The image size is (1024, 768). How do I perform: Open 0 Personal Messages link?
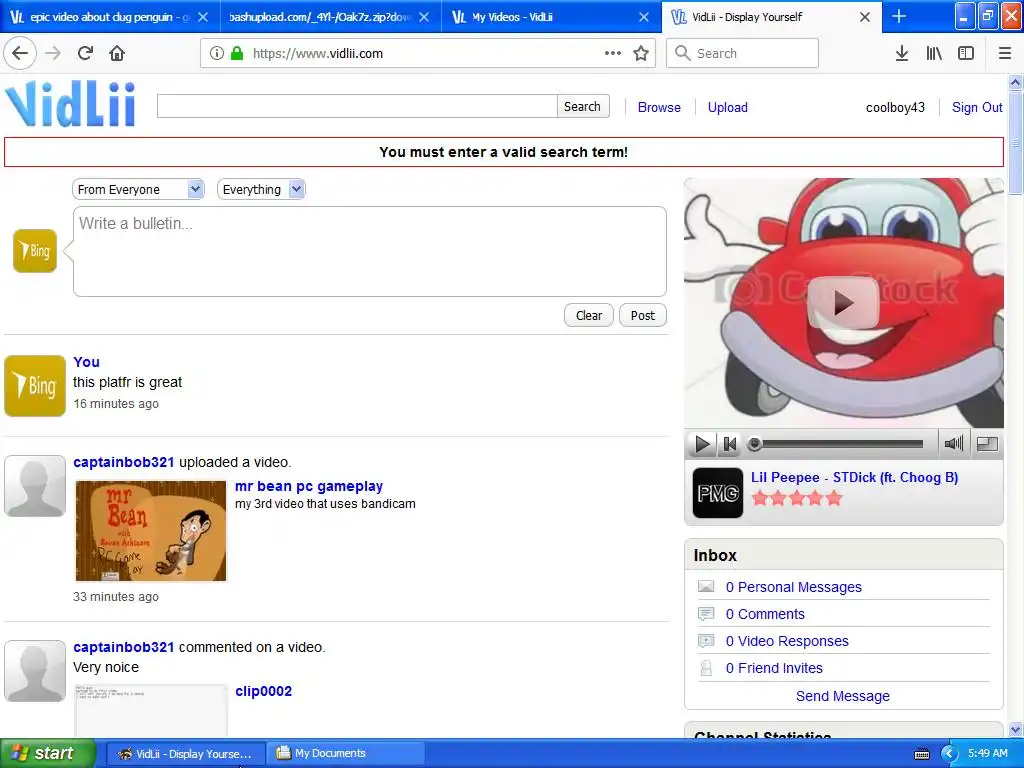(x=793, y=587)
